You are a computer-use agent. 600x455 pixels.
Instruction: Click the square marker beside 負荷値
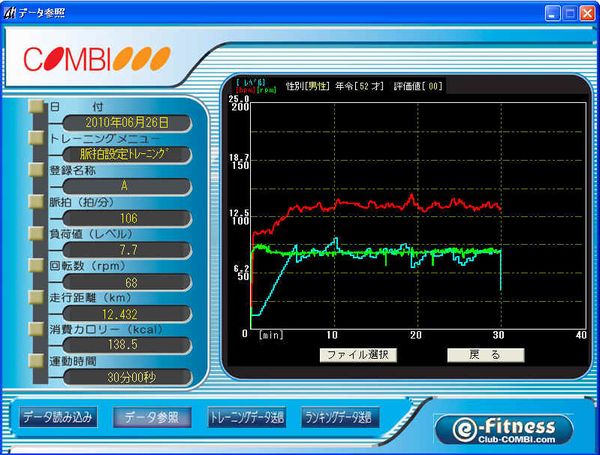coord(37,233)
